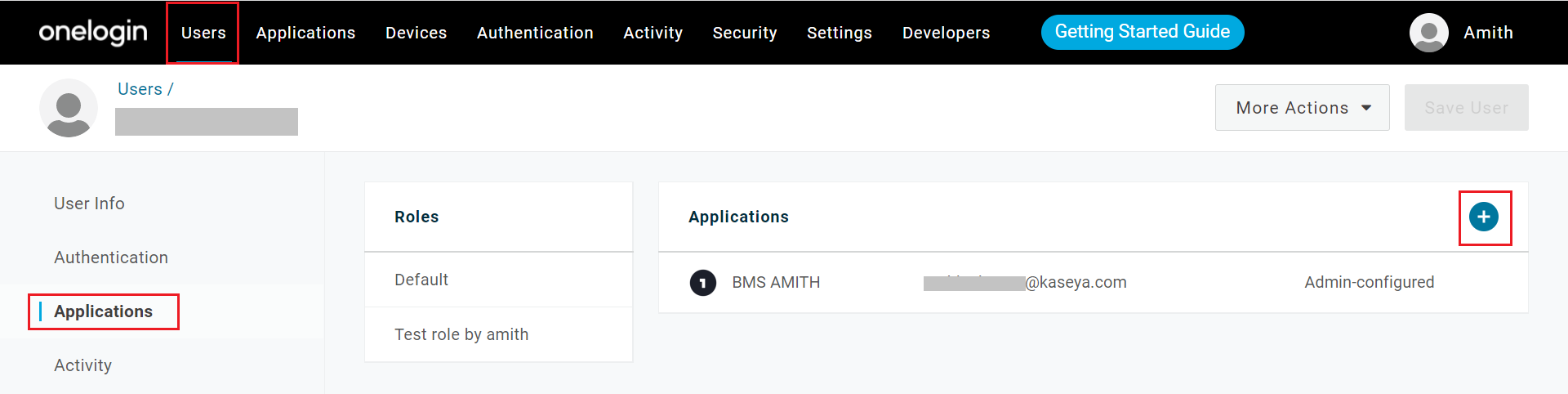Open the Settings menu
The image size is (1568, 394).
pyautogui.click(x=839, y=33)
